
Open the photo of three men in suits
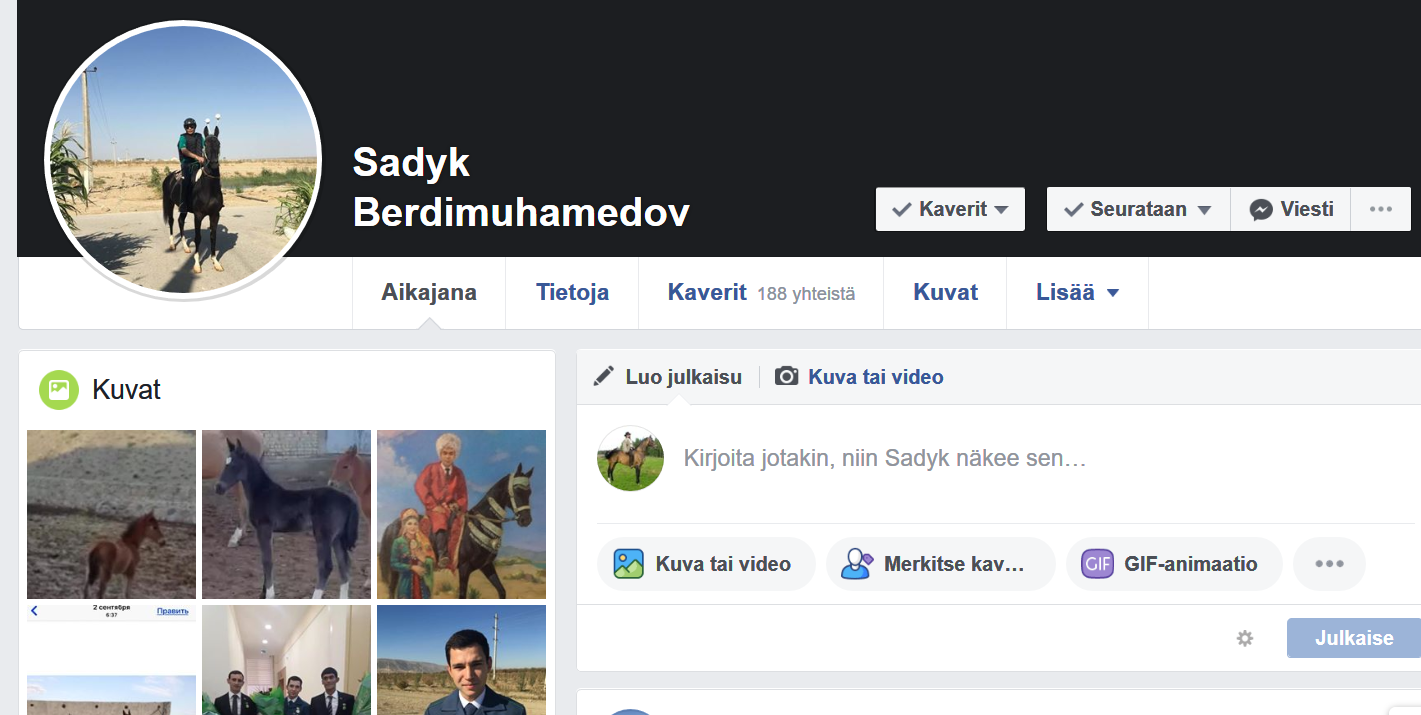[286, 660]
